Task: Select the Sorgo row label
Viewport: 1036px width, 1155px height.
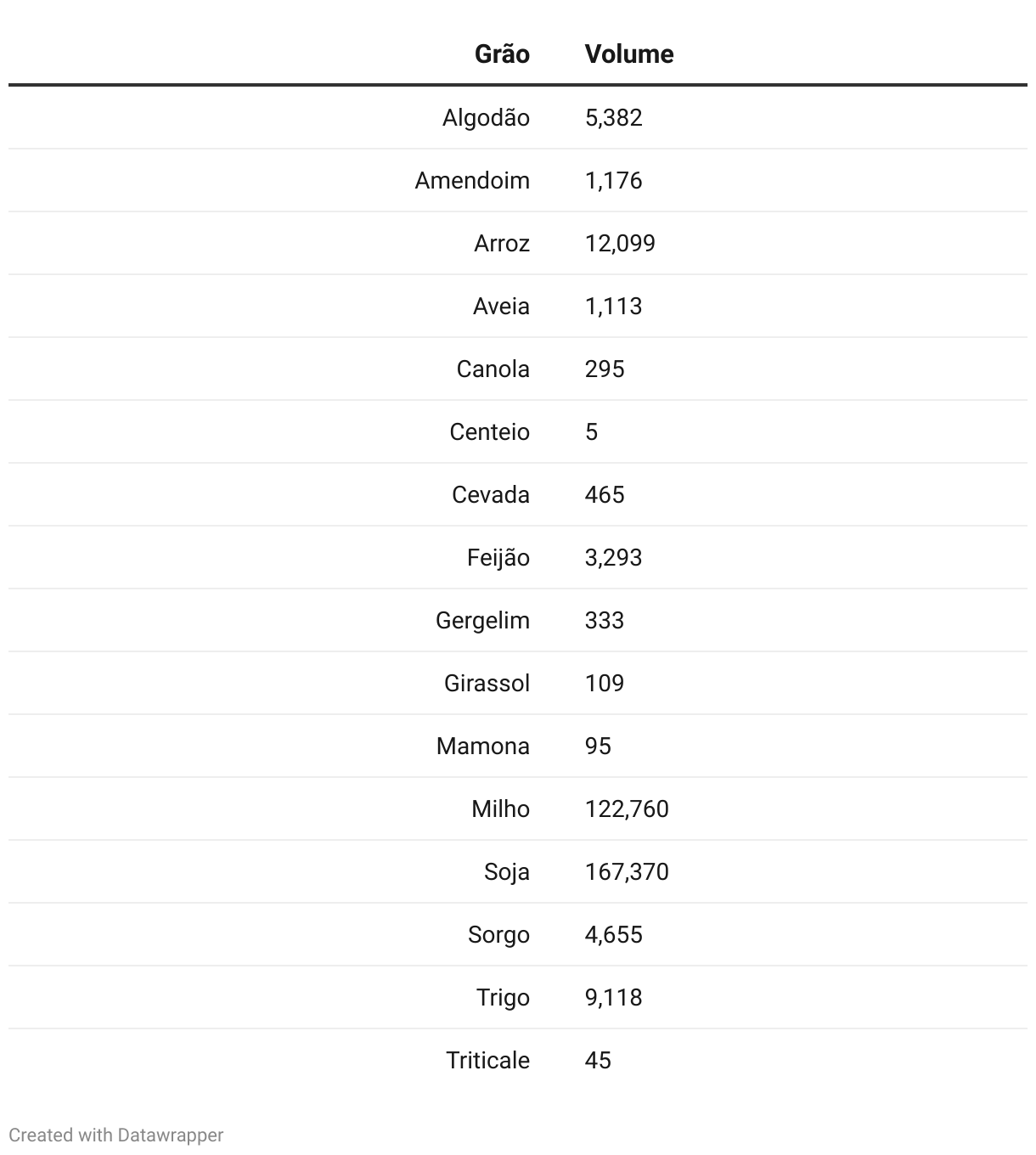Action: (x=498, y=935)
